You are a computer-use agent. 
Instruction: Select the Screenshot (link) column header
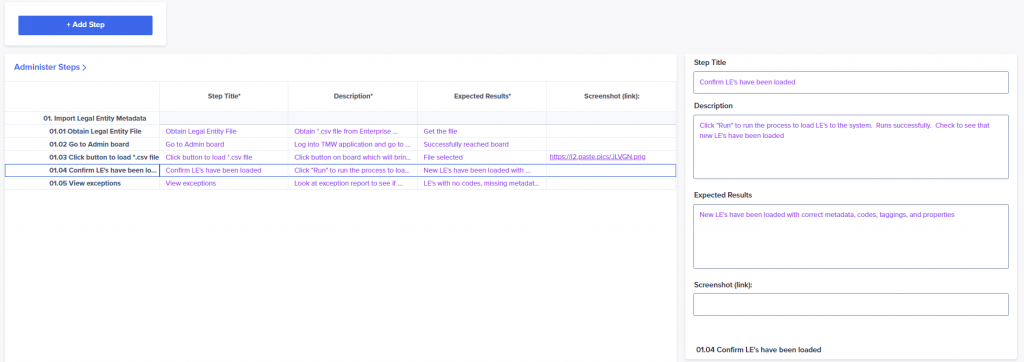tap(611, 96)
